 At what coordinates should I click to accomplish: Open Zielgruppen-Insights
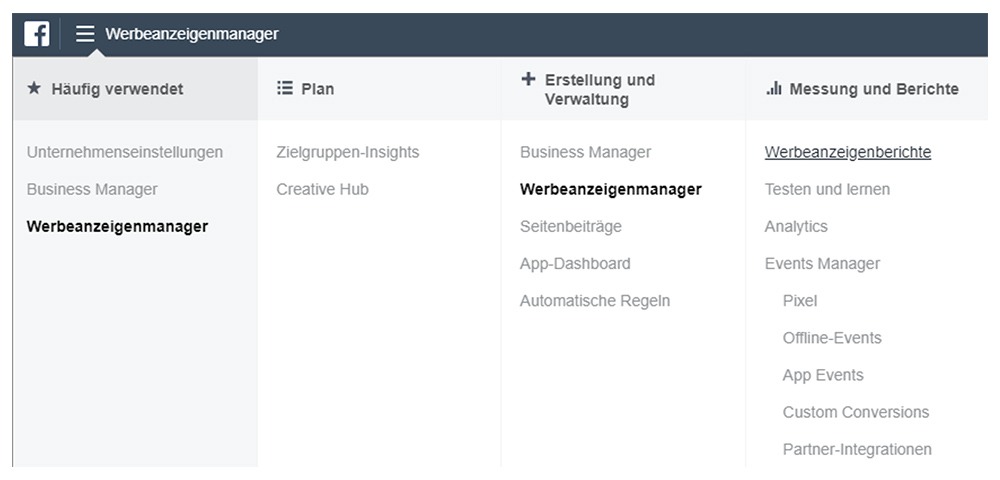pos(348,152)
